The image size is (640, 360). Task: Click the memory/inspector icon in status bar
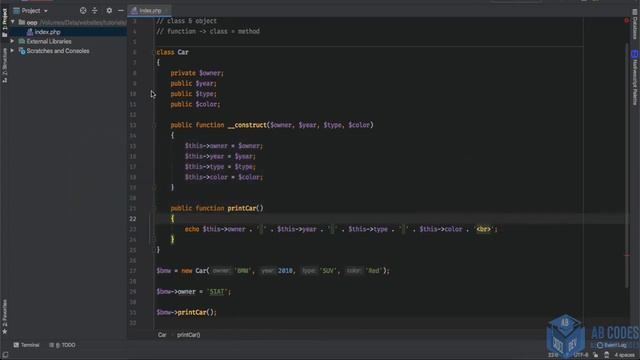(x=607, y=355)
